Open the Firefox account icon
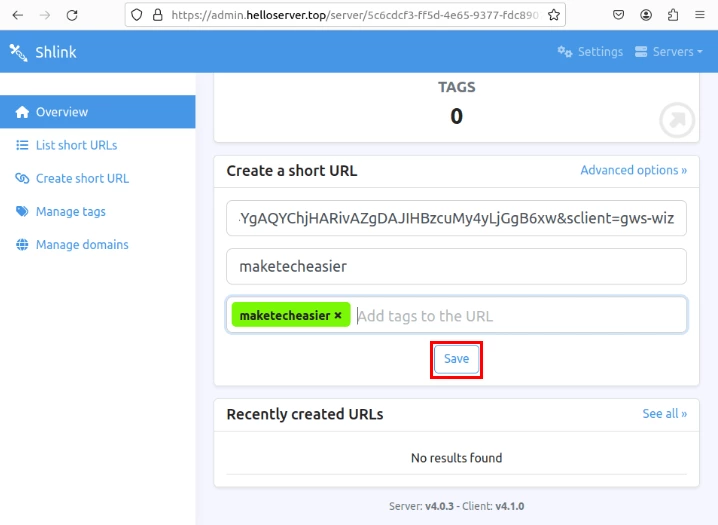 [x=646, y=15]
